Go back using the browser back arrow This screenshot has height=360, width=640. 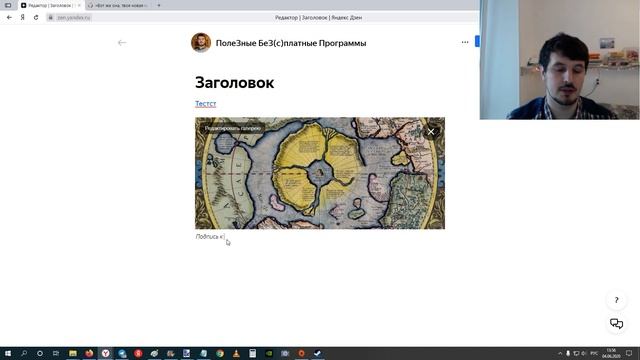pyautogui.click(x=9, y=18)
